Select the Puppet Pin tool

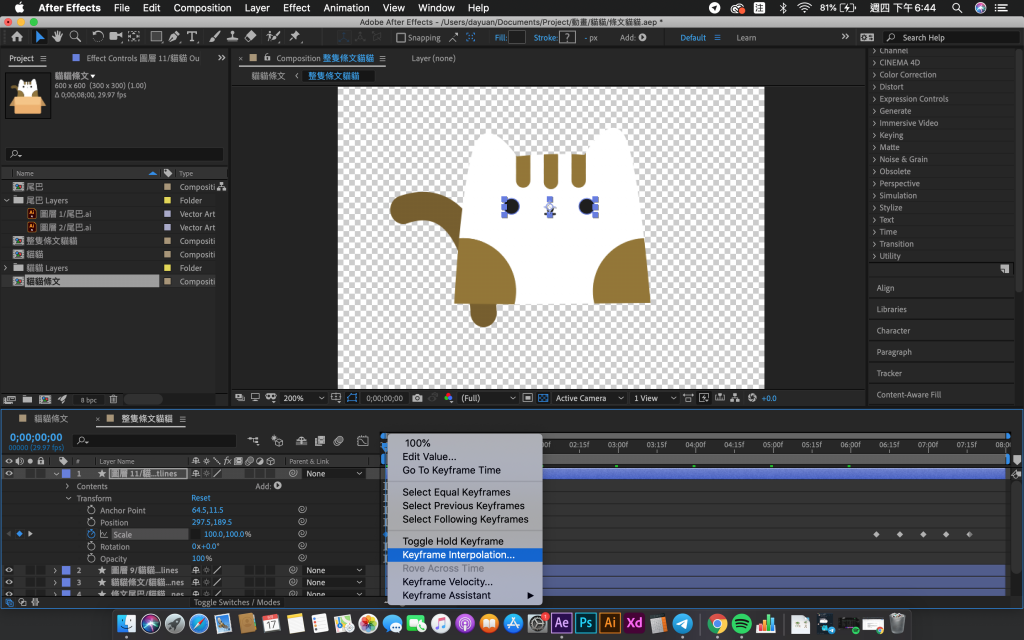tap(295, 37)
